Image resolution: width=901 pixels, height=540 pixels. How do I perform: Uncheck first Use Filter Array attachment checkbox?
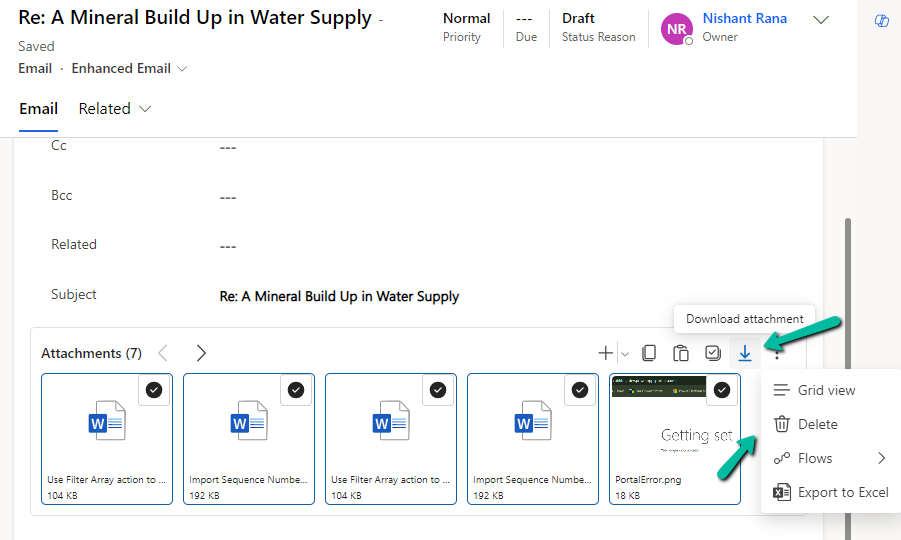pyautogui.click(x=154, y=390)
